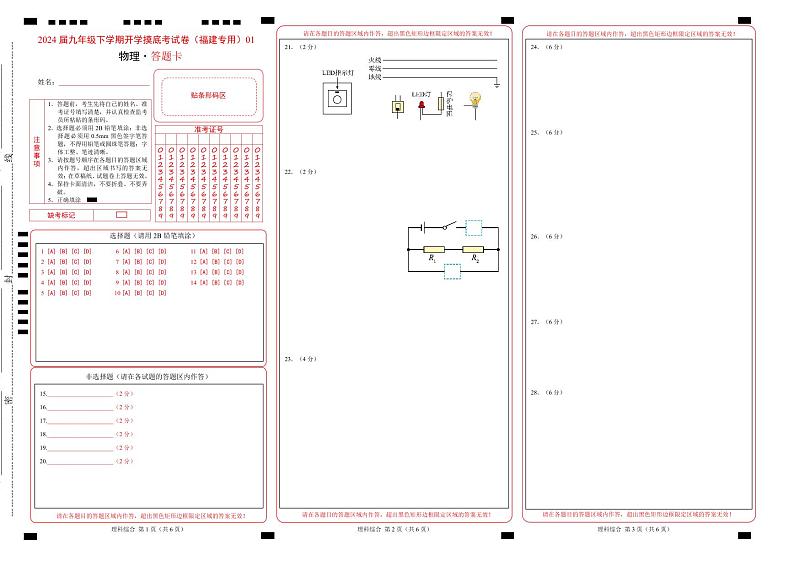Viewport: 794px width, 561px height.
Task: Fill bubble [C] for question 8
Action: (150, 272)
